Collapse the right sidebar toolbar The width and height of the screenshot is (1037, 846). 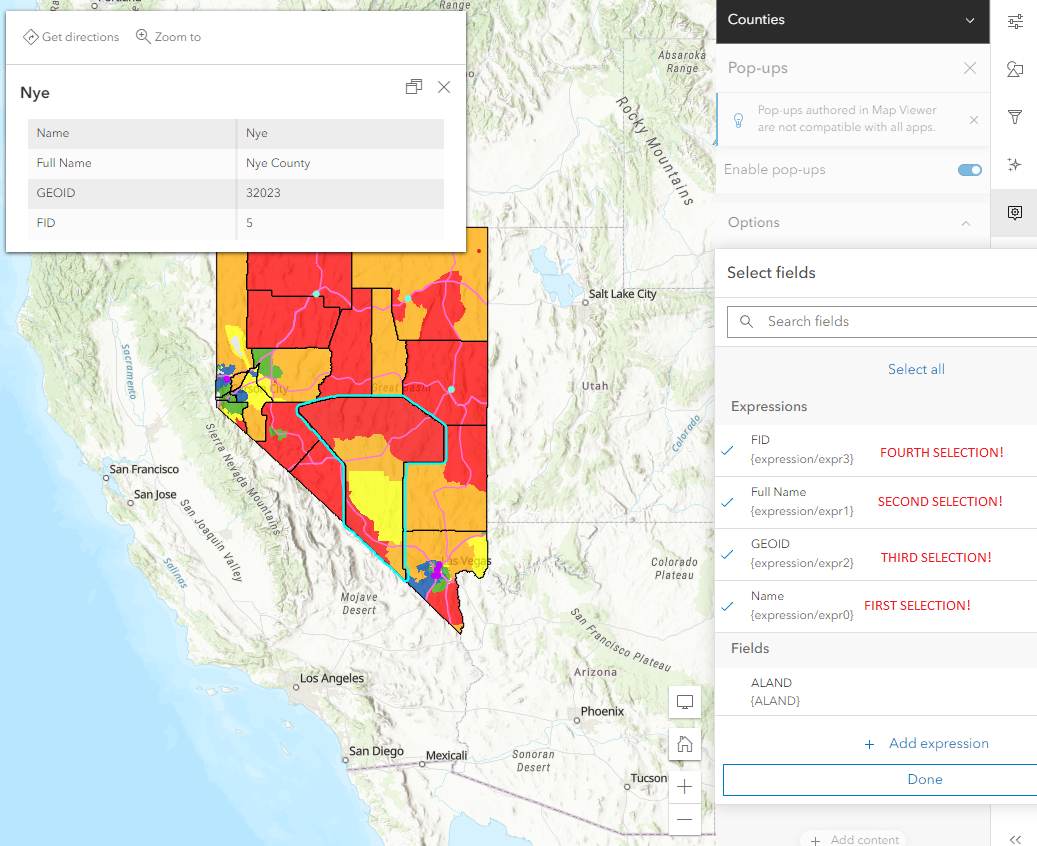tap(1015, 840)
